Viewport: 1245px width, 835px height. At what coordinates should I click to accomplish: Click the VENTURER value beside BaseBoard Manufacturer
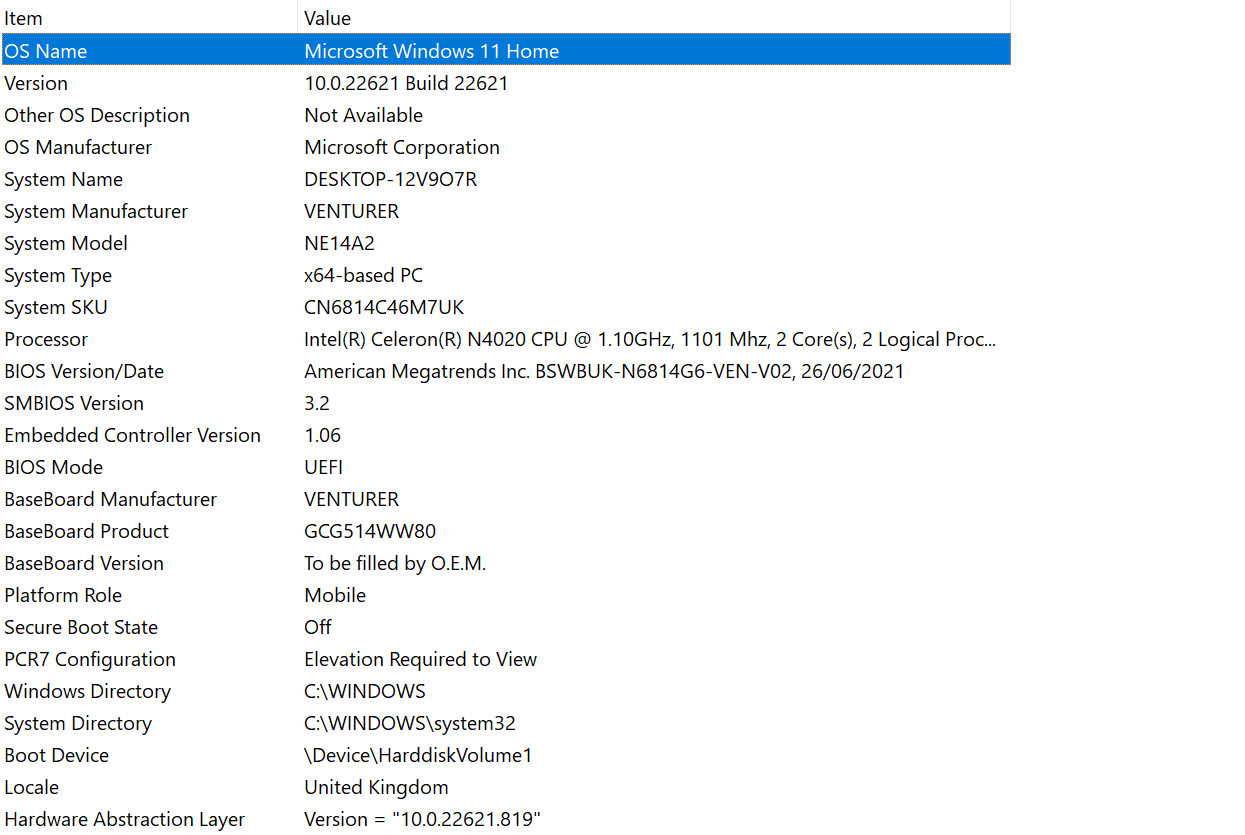[x=351, y=499]
